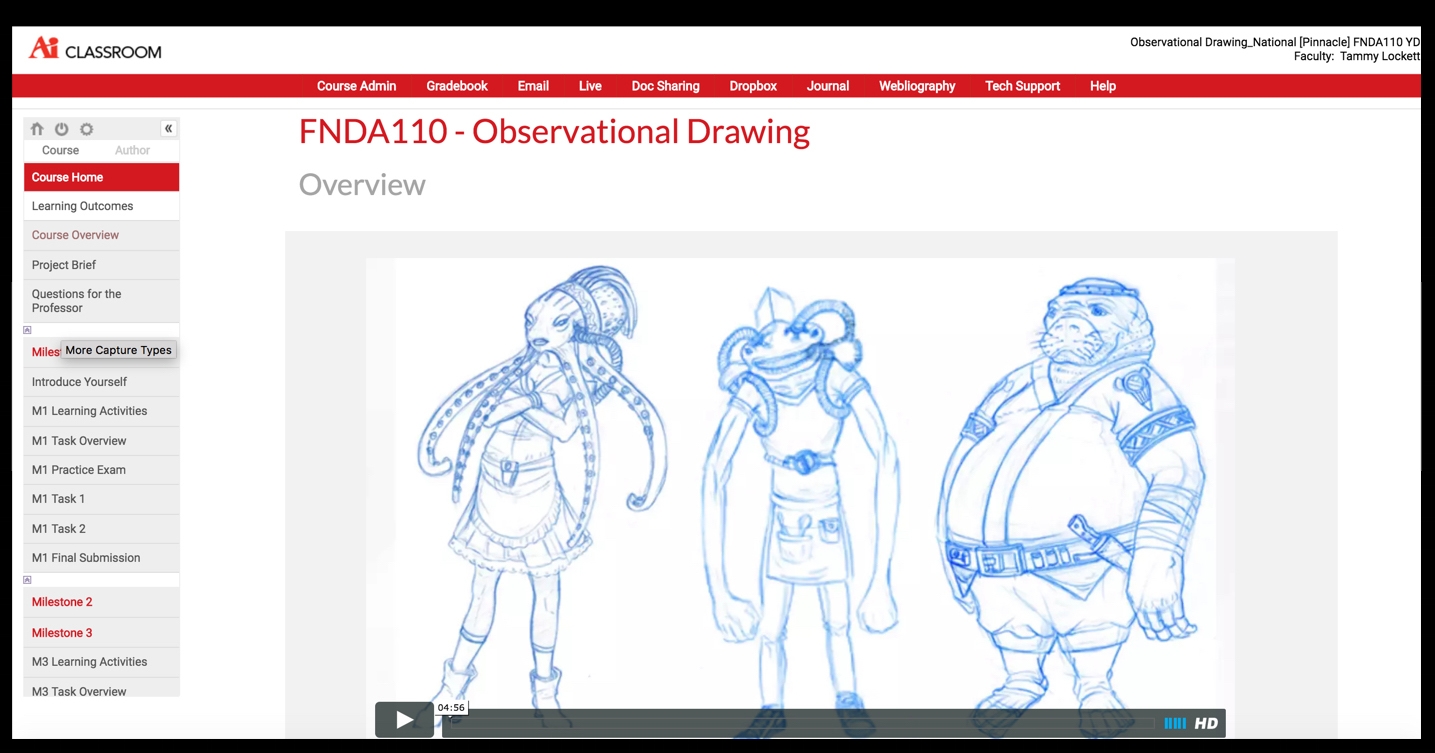Select Course Home in the sidebar
Viewport: 1435px width, 753px height.
pyautogui.click(x=101, y=177)
